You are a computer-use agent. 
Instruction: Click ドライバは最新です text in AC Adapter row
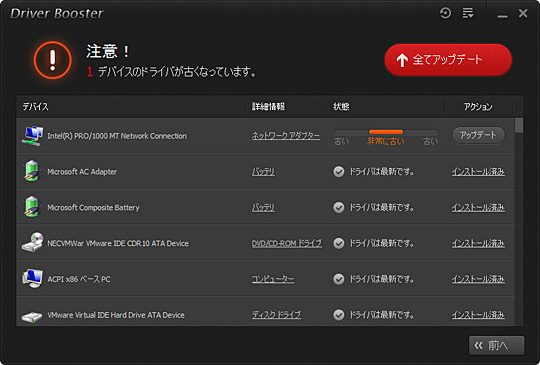(x=382, y=171)
